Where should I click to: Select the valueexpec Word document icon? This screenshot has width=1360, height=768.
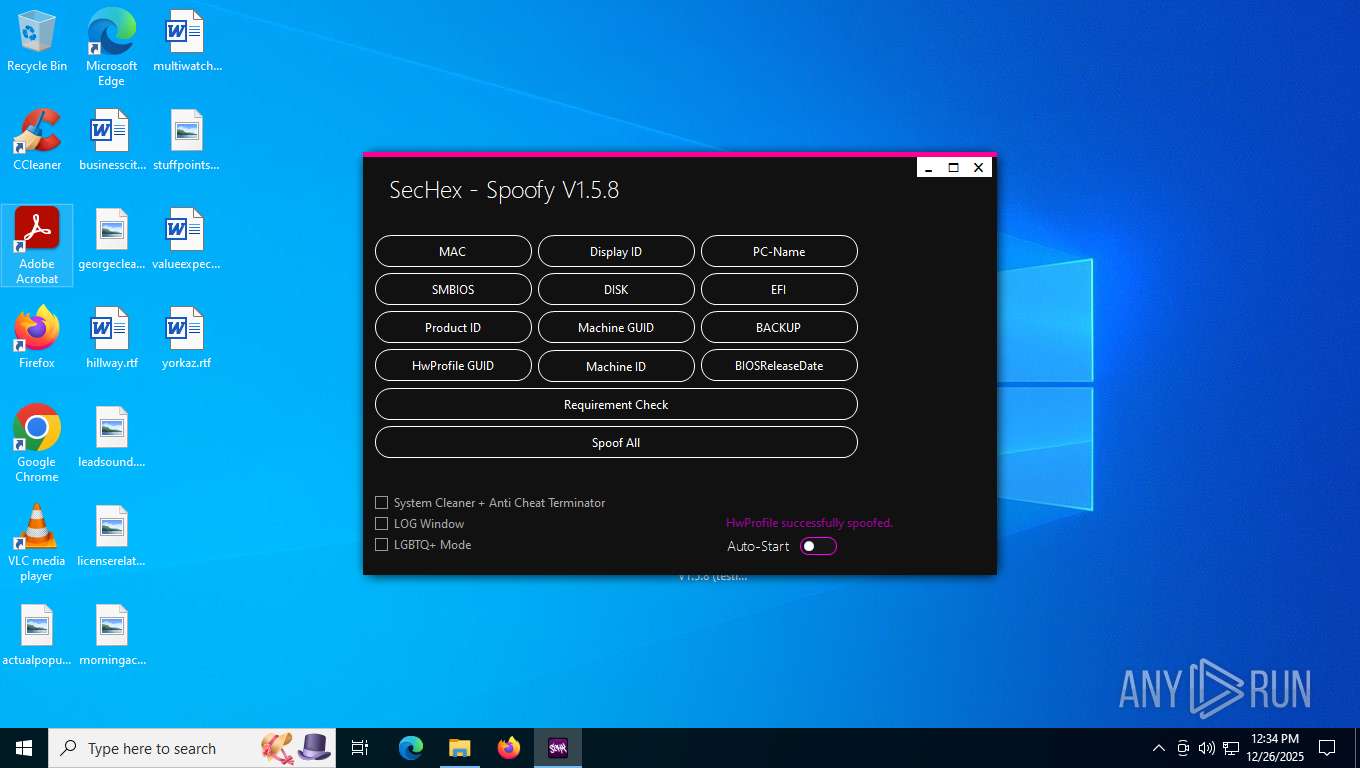(186, 240)
